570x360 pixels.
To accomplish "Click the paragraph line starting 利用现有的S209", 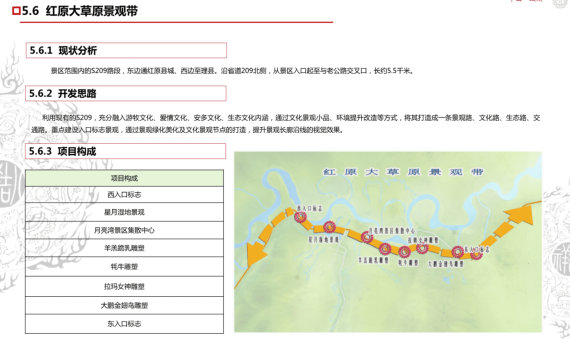I will pos(291,117).
